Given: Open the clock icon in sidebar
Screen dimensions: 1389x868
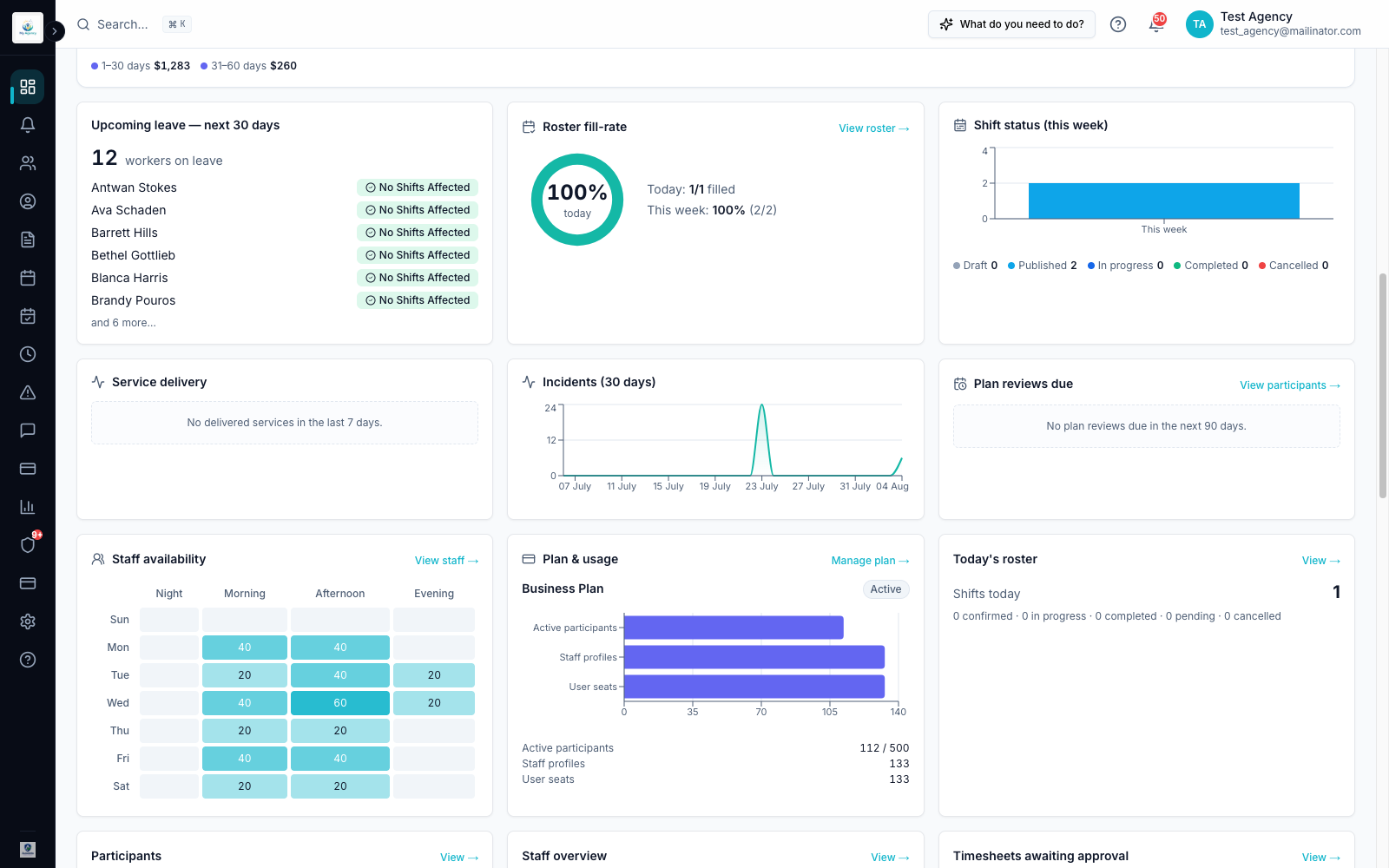Looking at the screenshot, I should click(28, 354).
